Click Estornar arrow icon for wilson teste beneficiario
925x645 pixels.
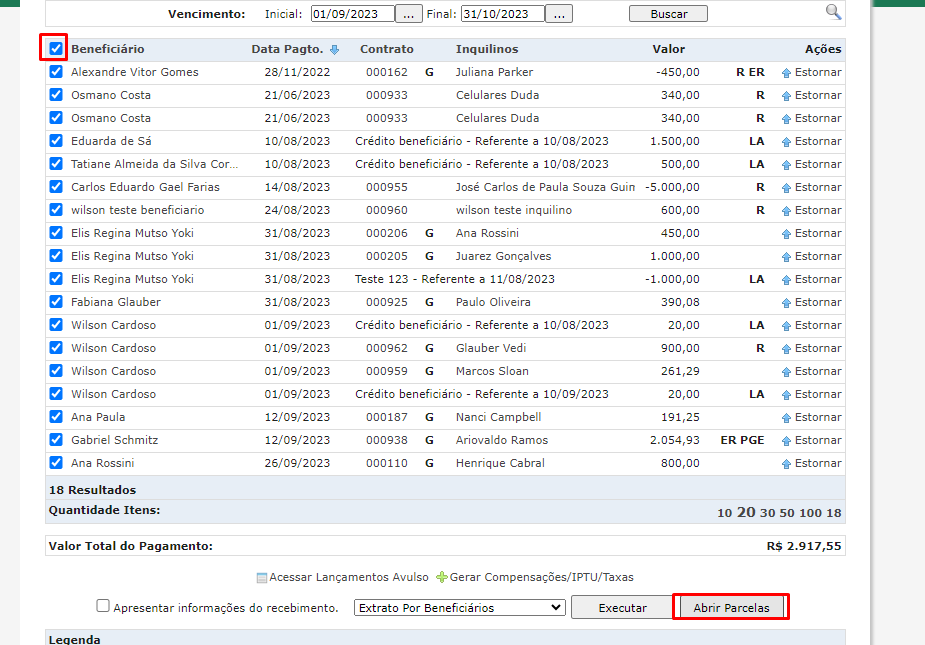pos(786,211)
